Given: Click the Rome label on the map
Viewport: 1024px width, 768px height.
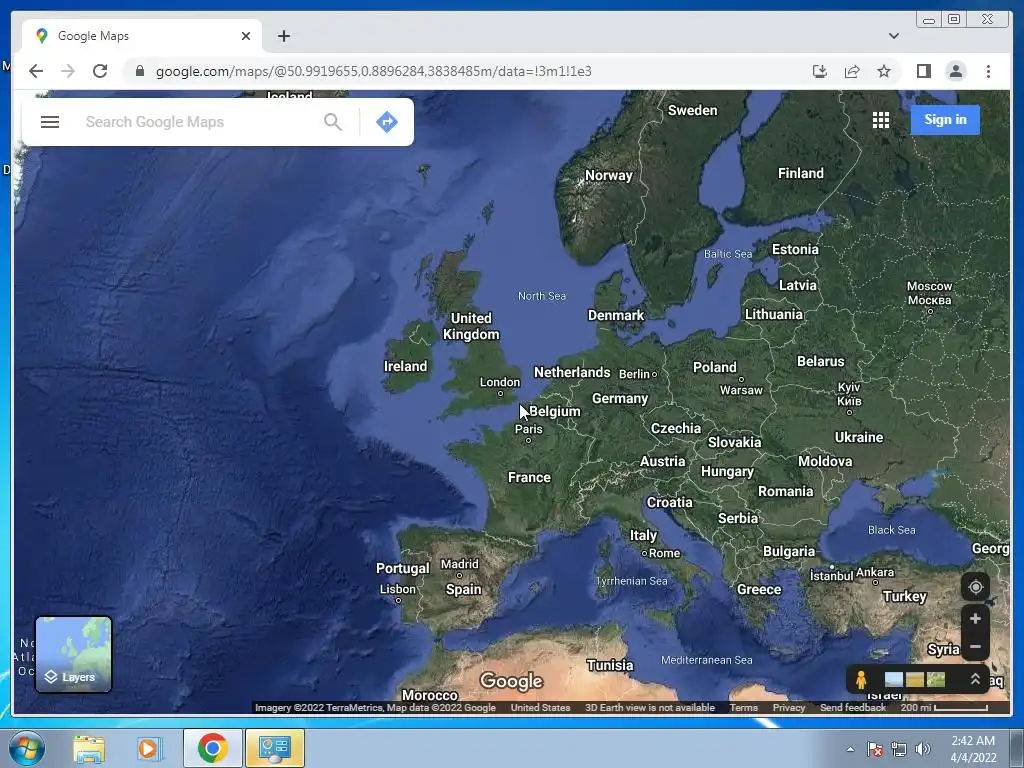Looking at the screenshot, I should pos(664,553).
